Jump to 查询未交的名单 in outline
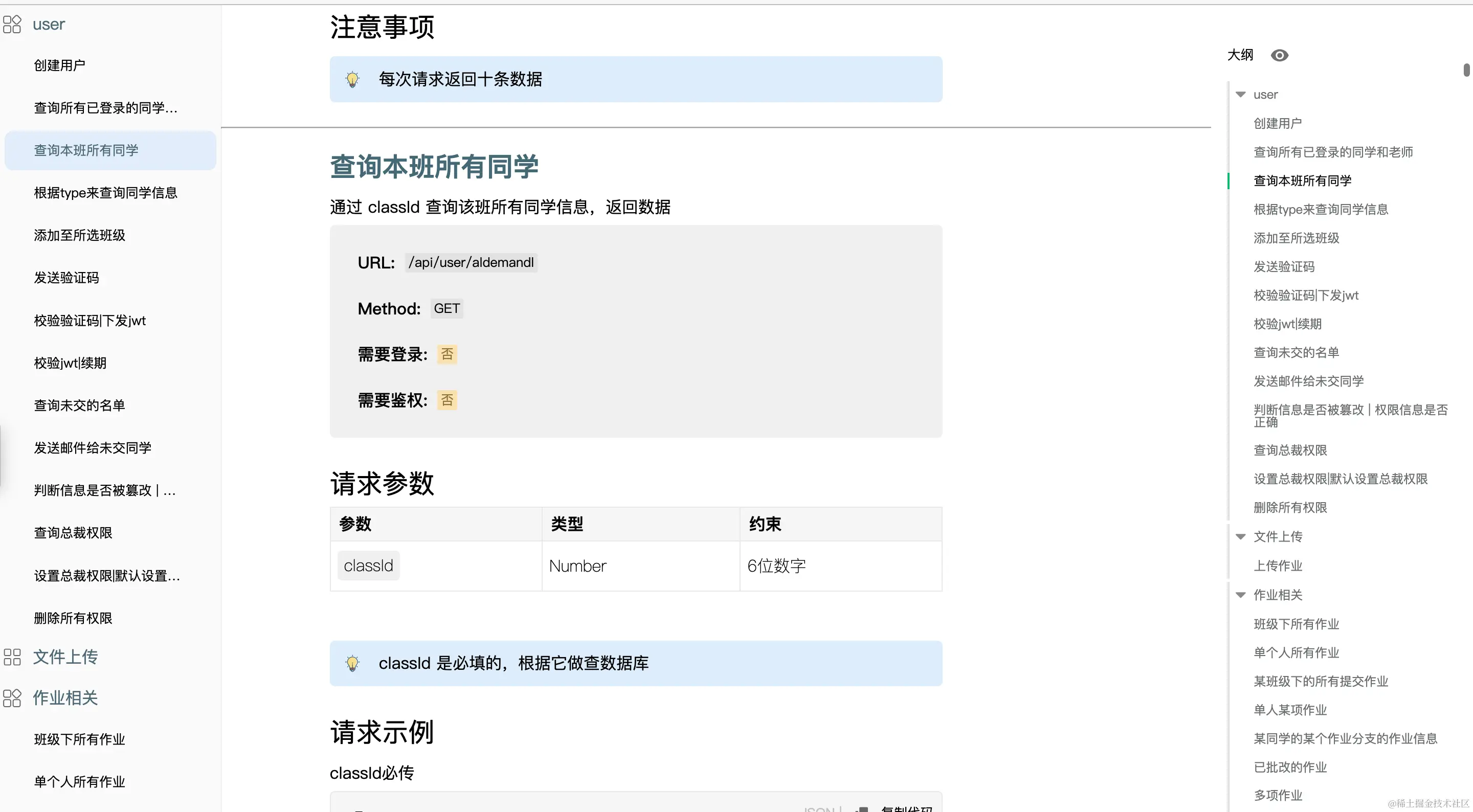The image size is (1473, 812). 1296,353
